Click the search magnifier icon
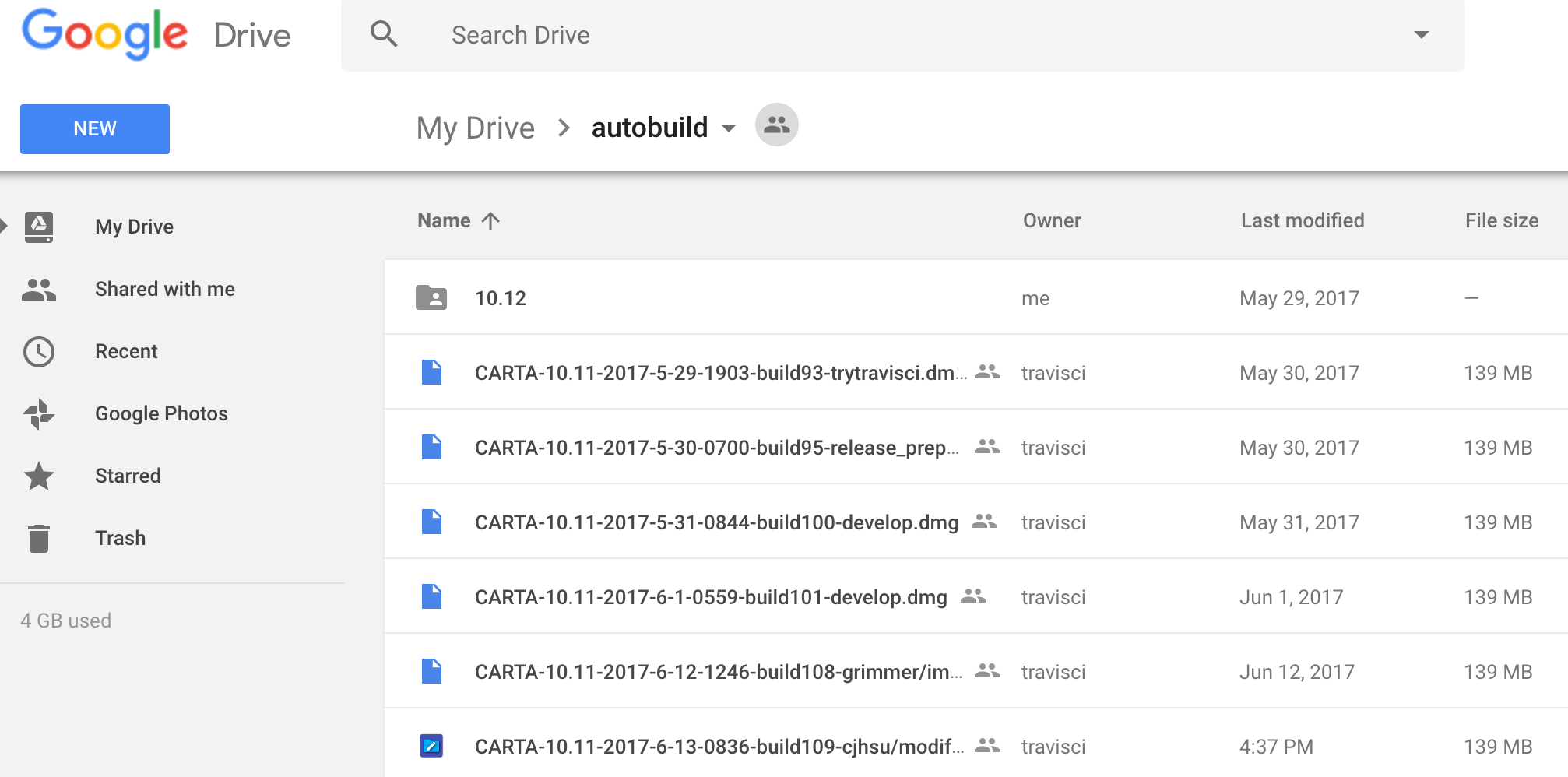The width and height of the screenshot is (1568, 777). coord(384,34)
